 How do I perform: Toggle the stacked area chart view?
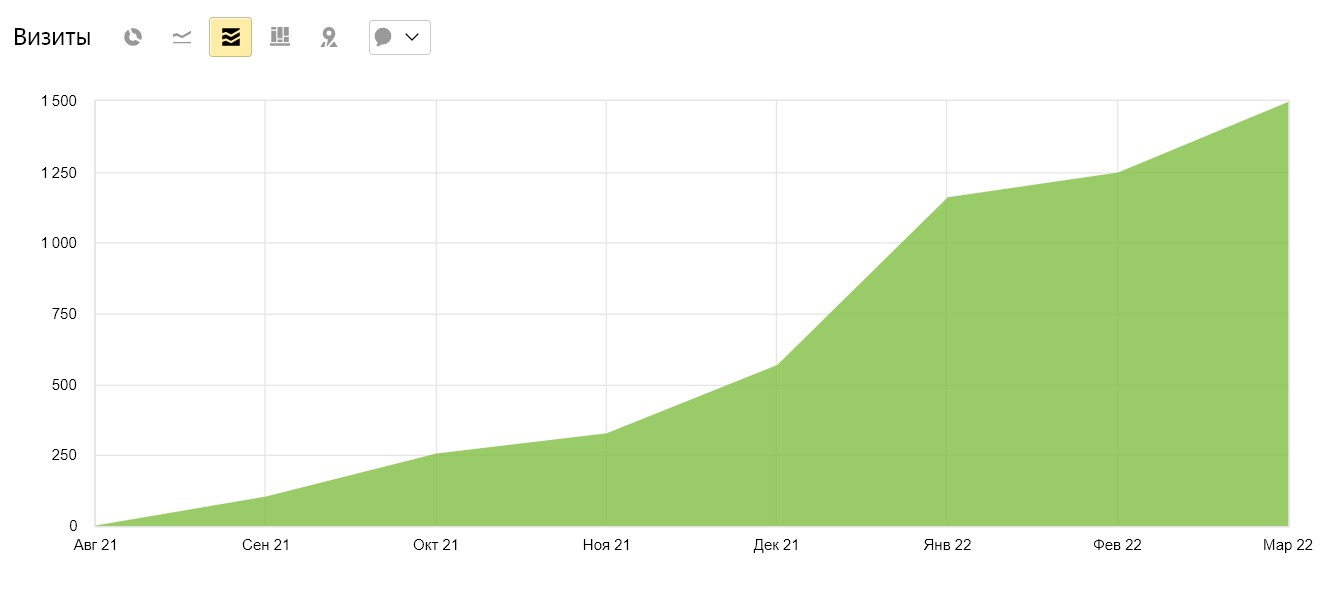[230, 38]
